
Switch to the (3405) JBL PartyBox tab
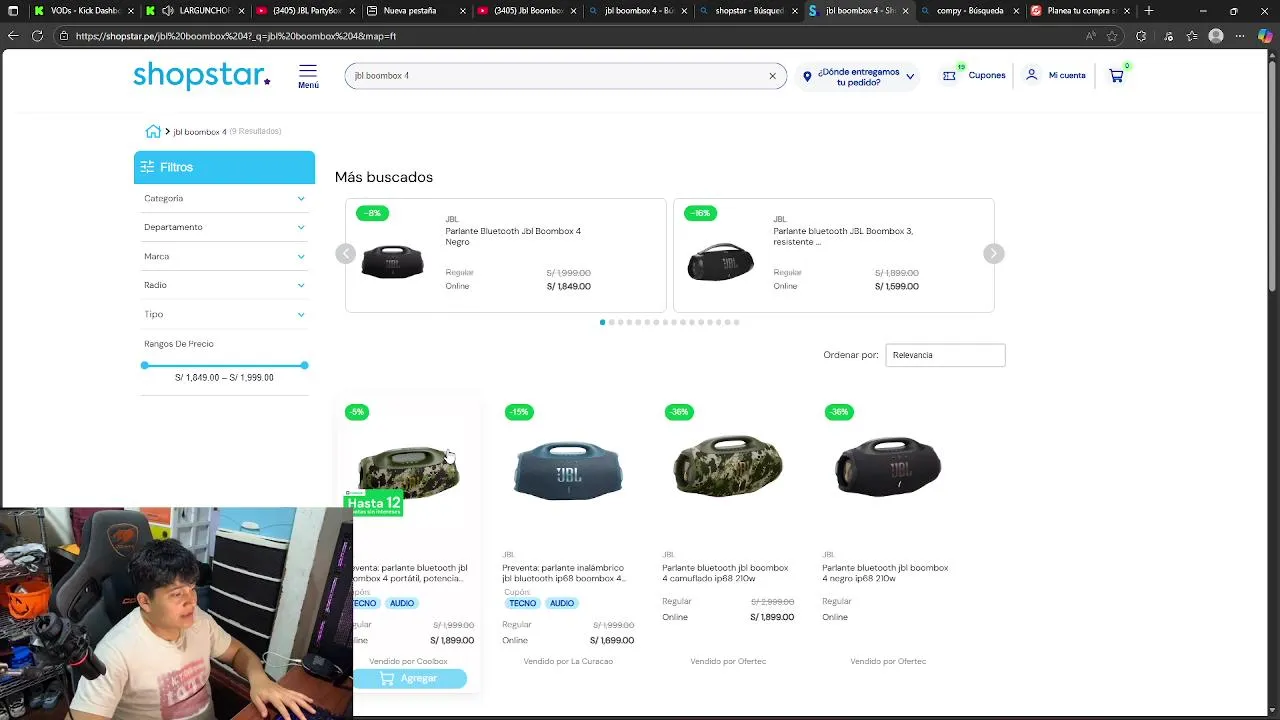click(305, 11)
